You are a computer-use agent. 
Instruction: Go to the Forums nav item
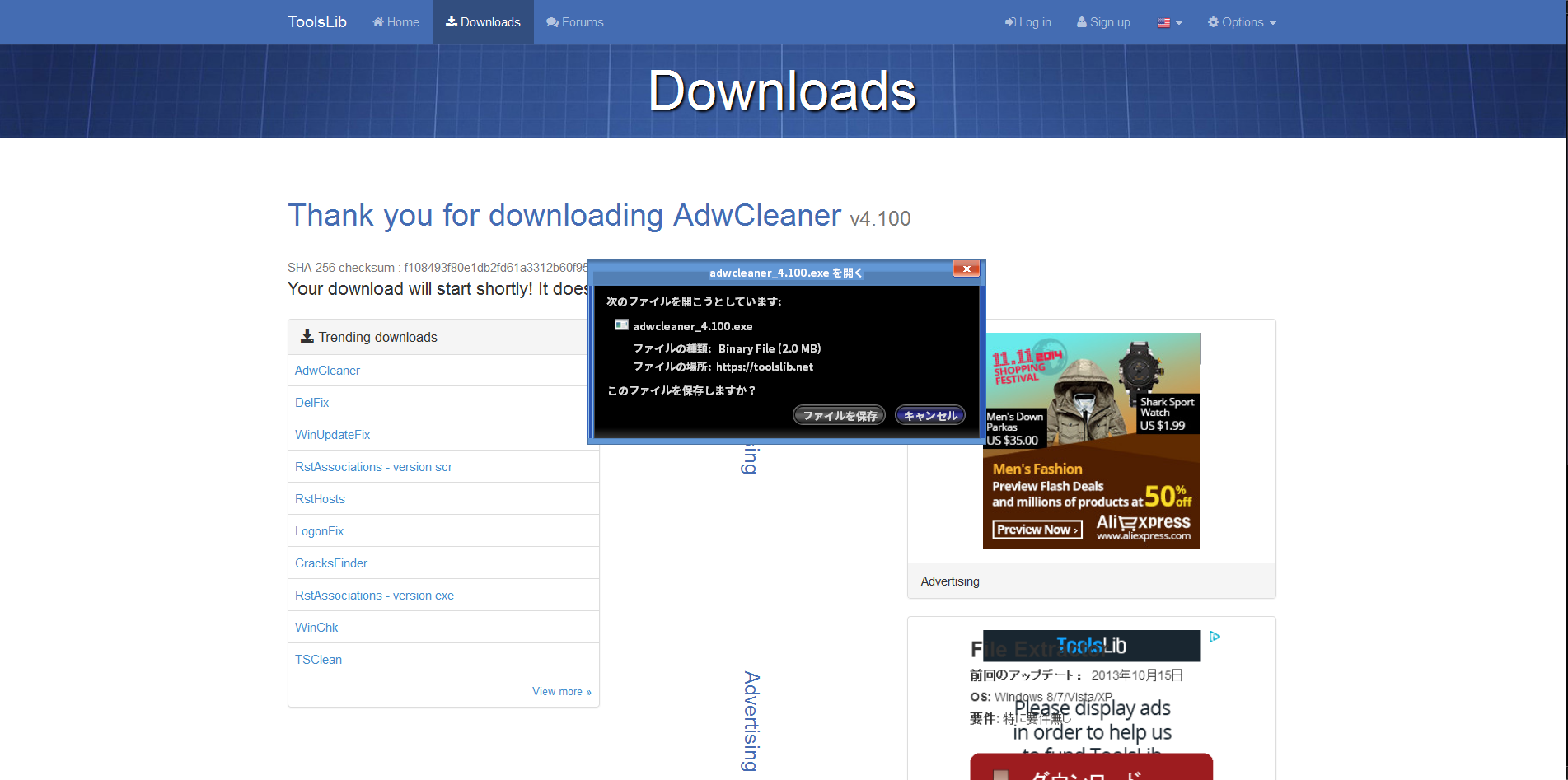[x=575, y=22]
